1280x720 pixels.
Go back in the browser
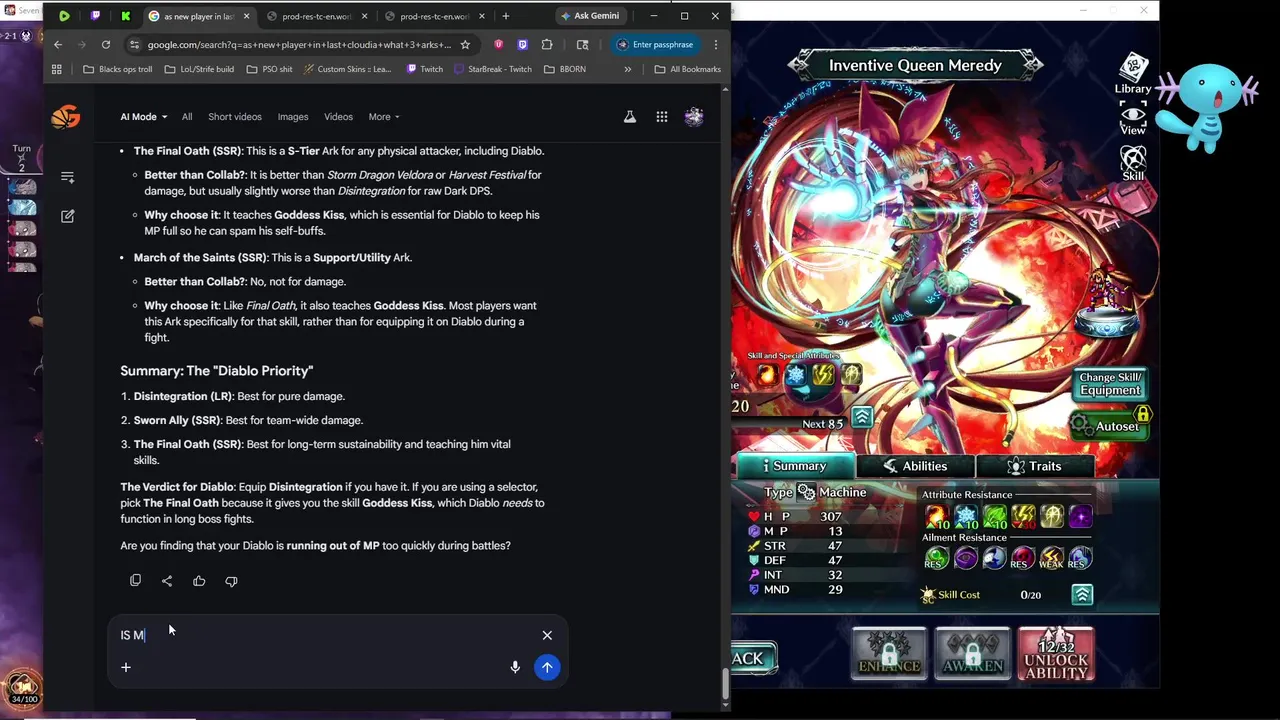pyautogui.click(x=58, y=45)
